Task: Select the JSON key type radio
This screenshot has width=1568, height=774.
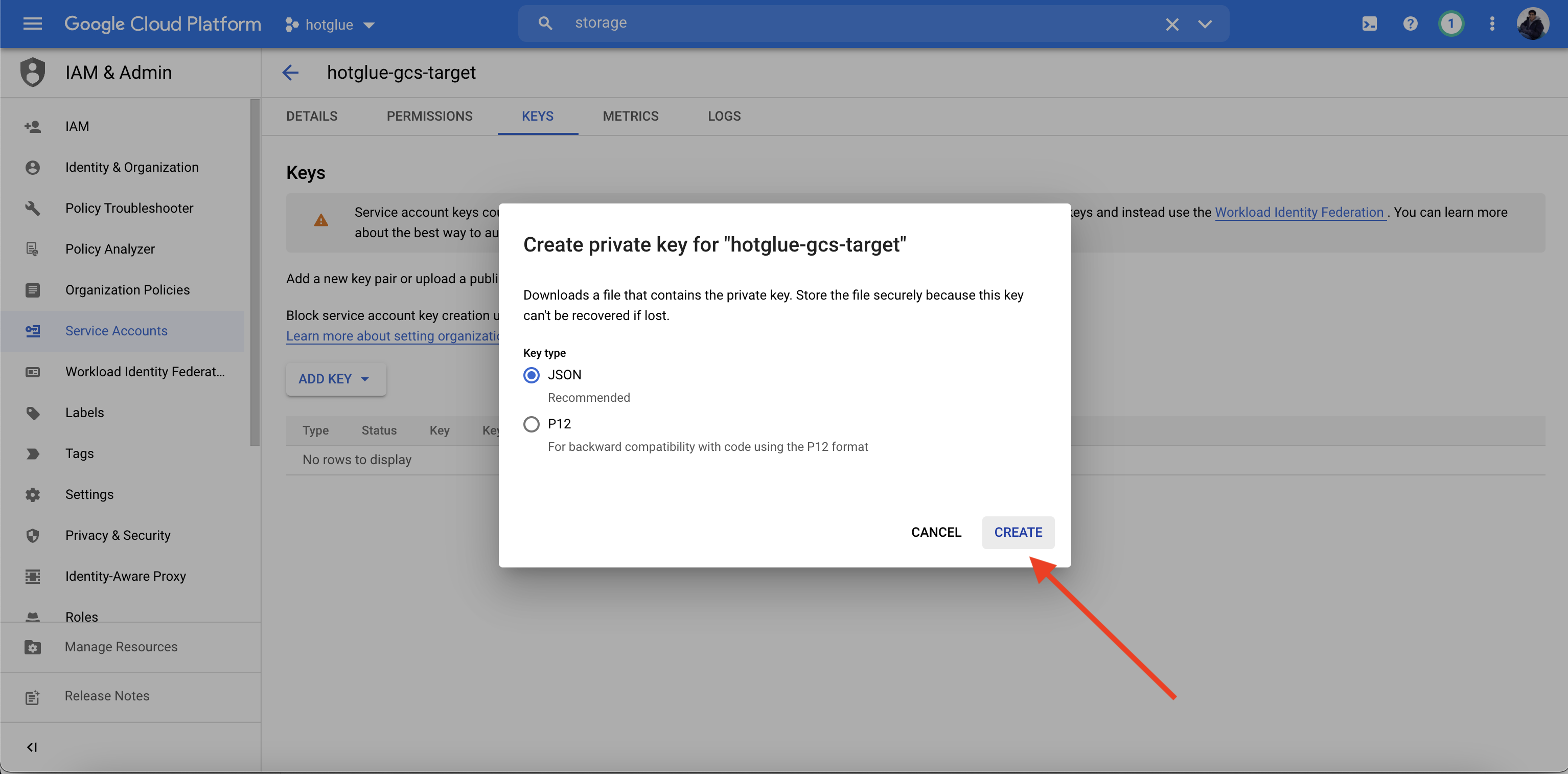Action: (532, 375)
